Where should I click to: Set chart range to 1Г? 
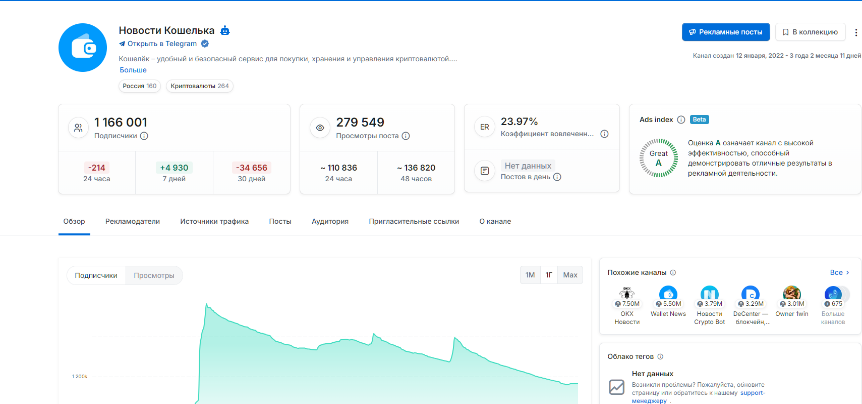(549, 275)
